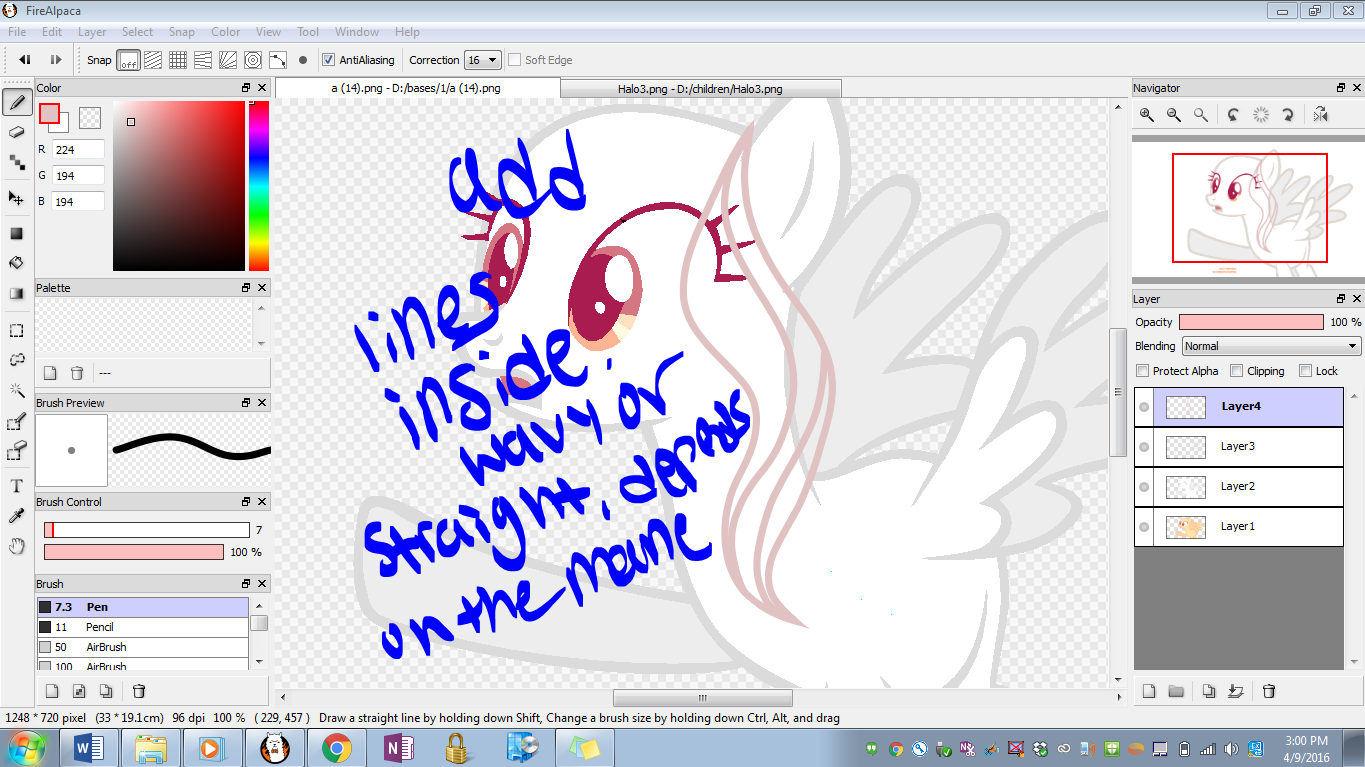Choose the Magic Wand selection tool
The image size is (1365, 767).
point(17,390)
